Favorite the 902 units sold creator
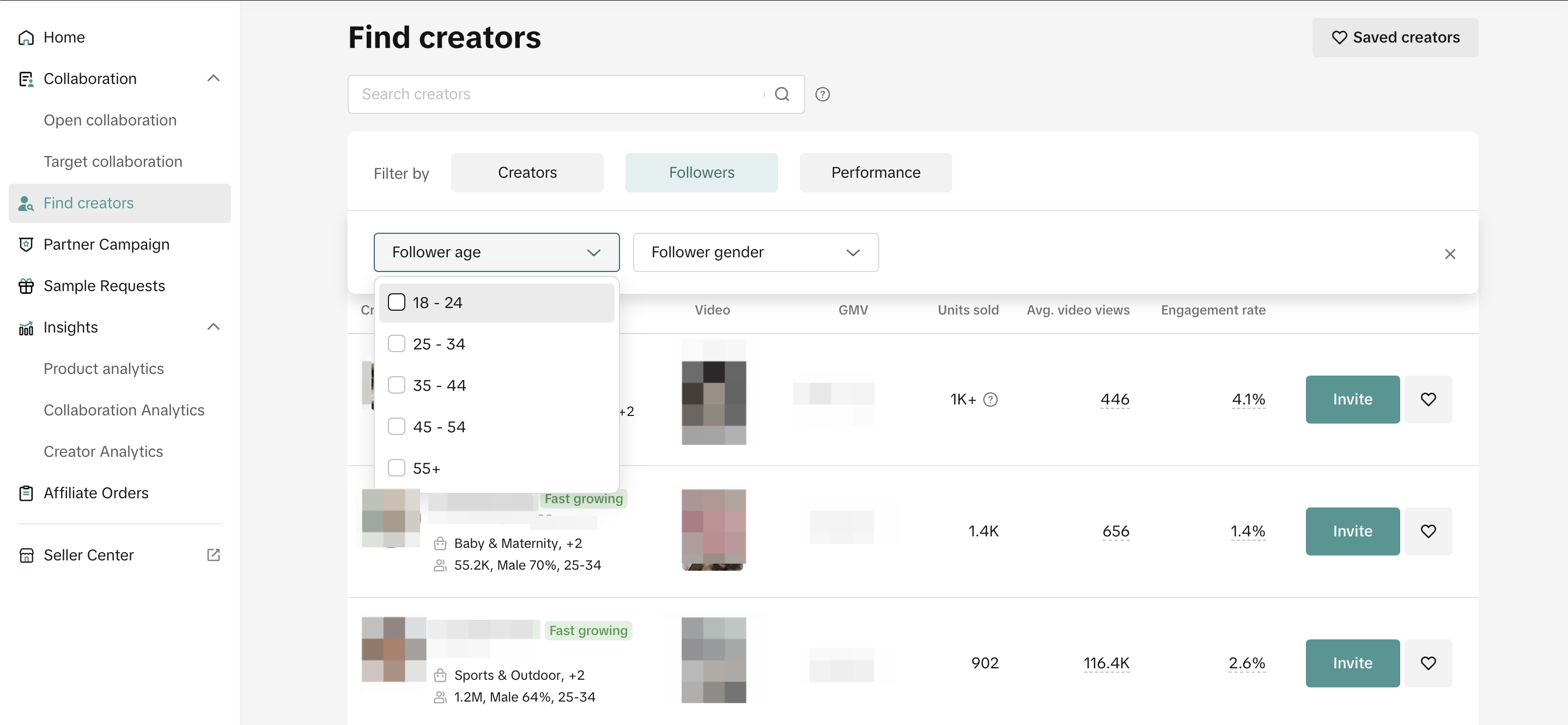1568x725 pixels. (x=1428, y=663)
